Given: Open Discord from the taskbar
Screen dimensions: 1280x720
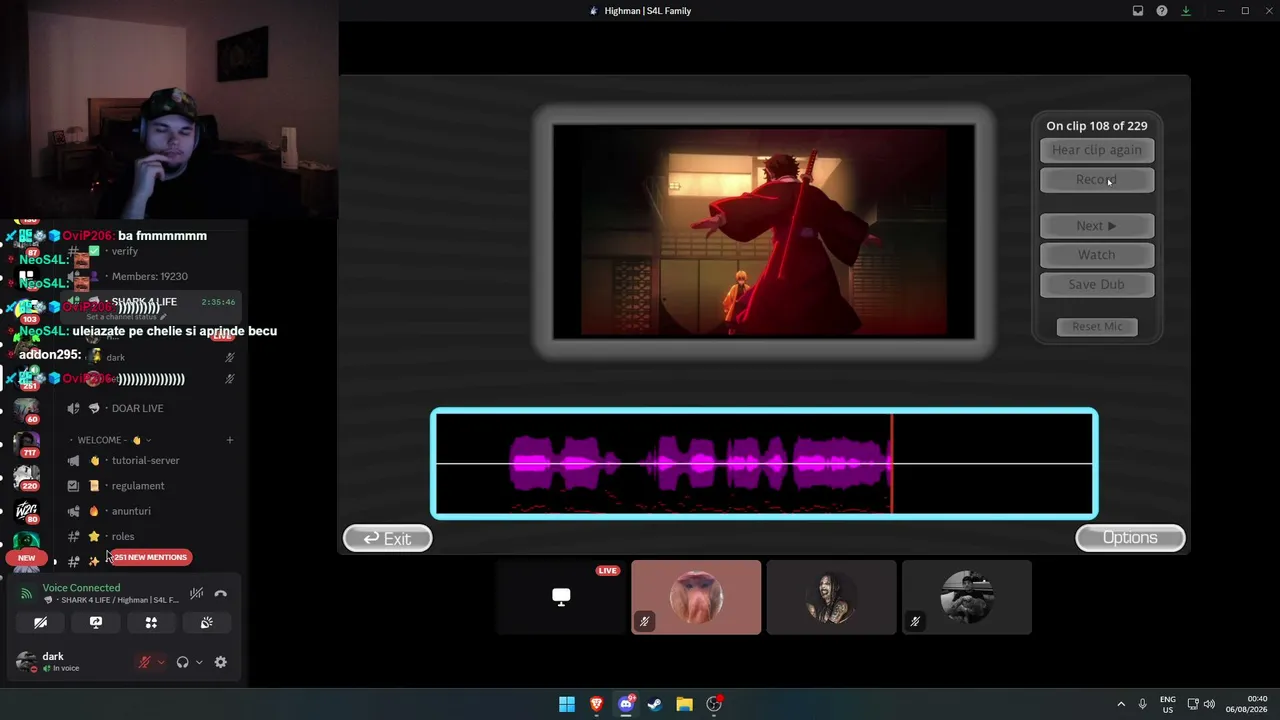Looking at the screenshot, I should point(626,704).
